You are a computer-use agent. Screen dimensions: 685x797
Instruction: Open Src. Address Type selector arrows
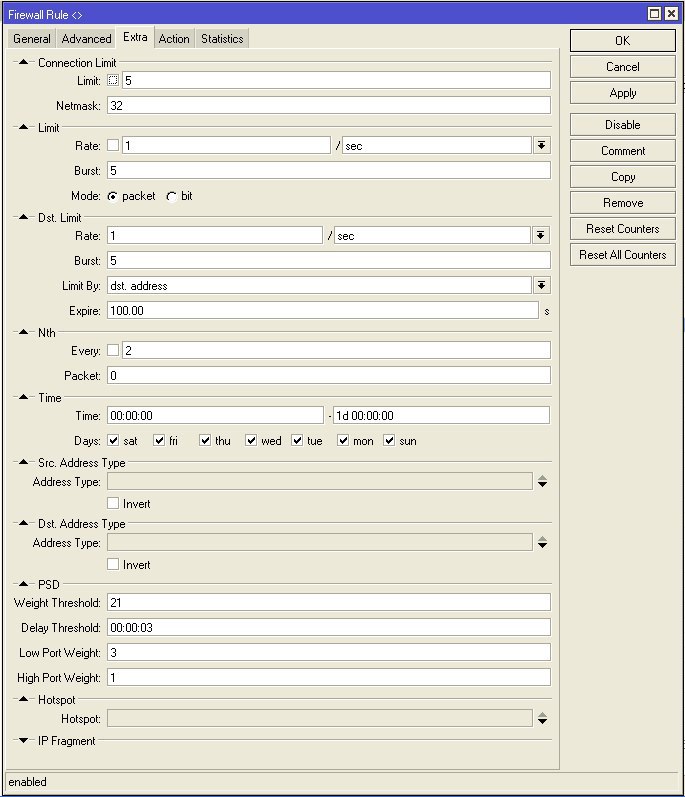click(x=542, y=481)
